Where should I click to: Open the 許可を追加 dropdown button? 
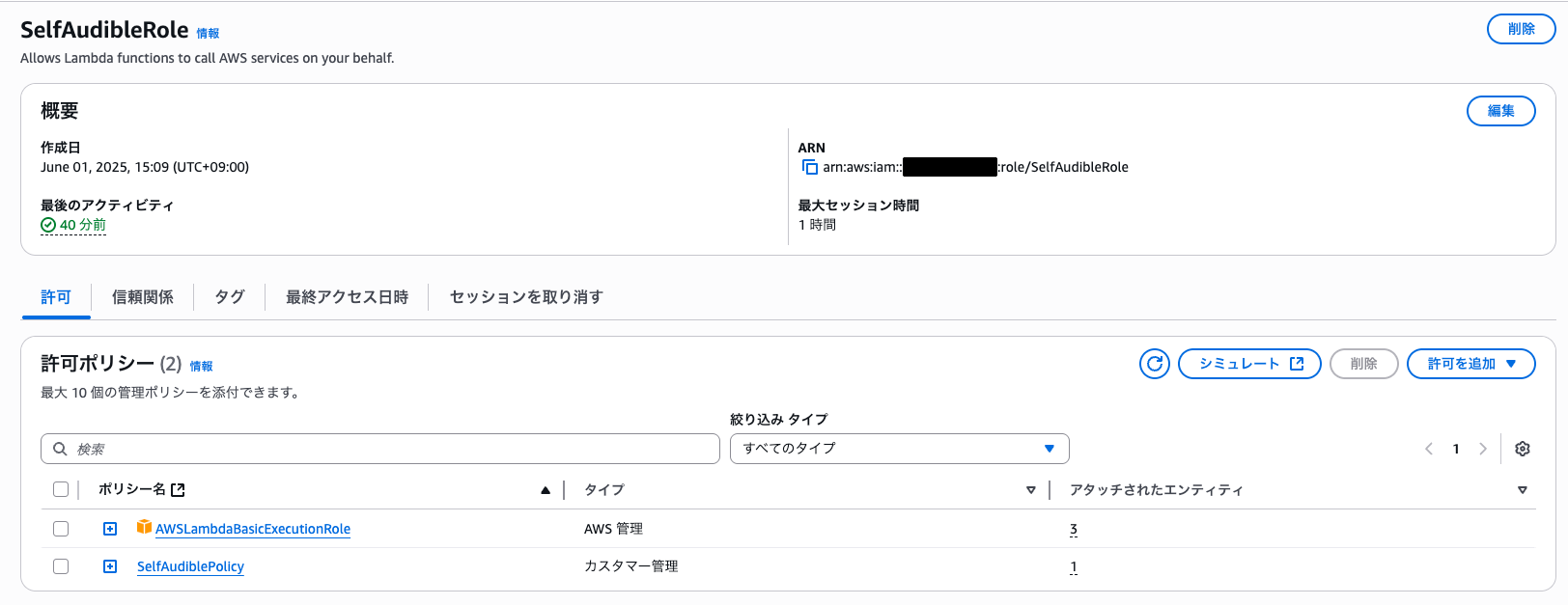tap(1471, 364)
